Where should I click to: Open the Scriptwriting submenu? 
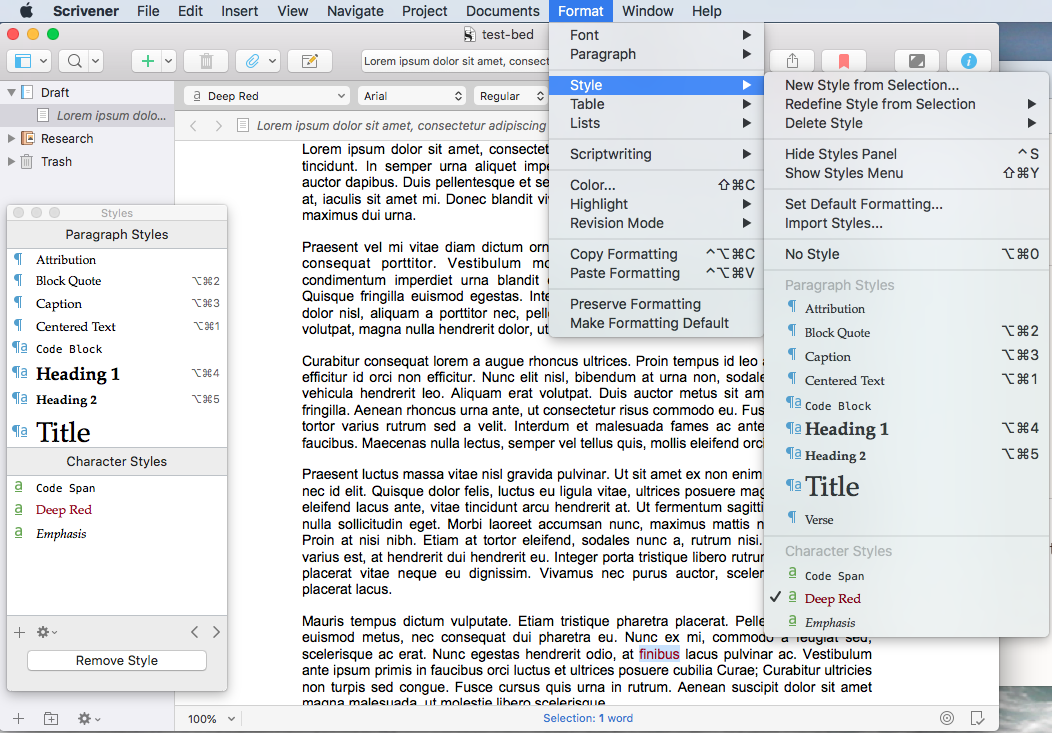click(656, 154)
